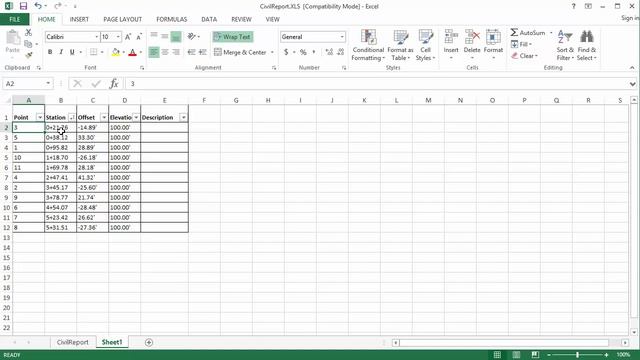
Task: Switch to the INSERT tab
Action: [x=79, y=19]
